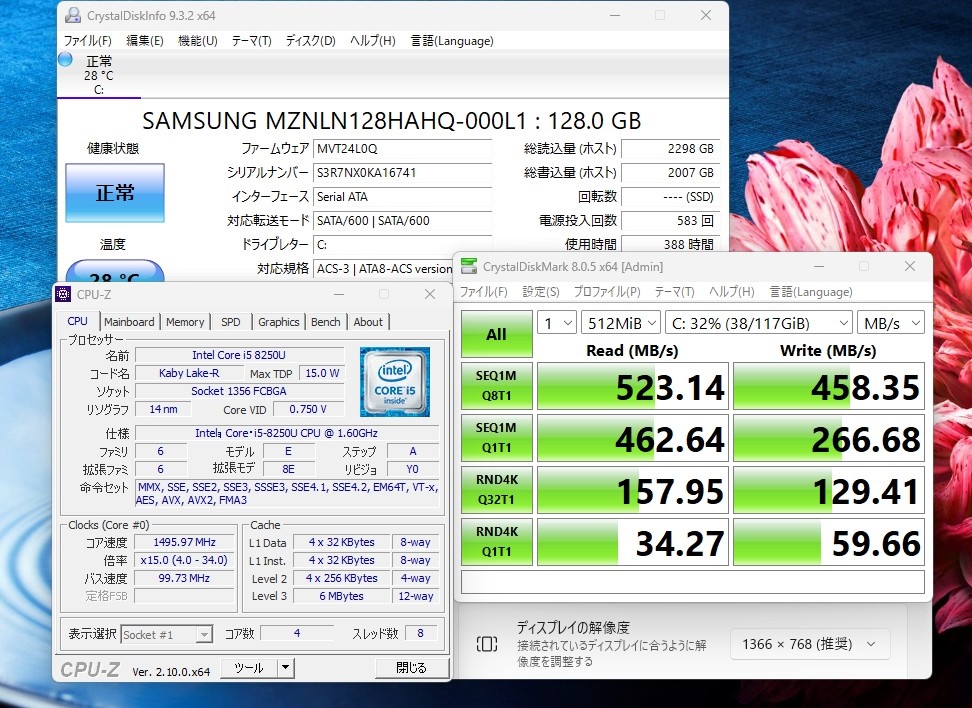The image size is (972, 708).
Task: Open ヘルプ(H) menu in CrystalDiskInfo
Action: click(x=373, y=41)
